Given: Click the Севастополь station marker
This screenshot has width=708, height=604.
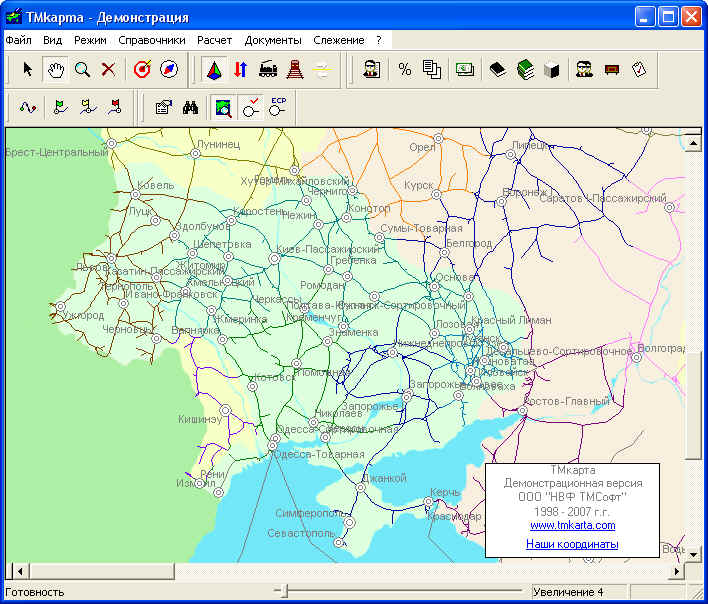Looking at the screenshot, I should [x=339, y=543].
